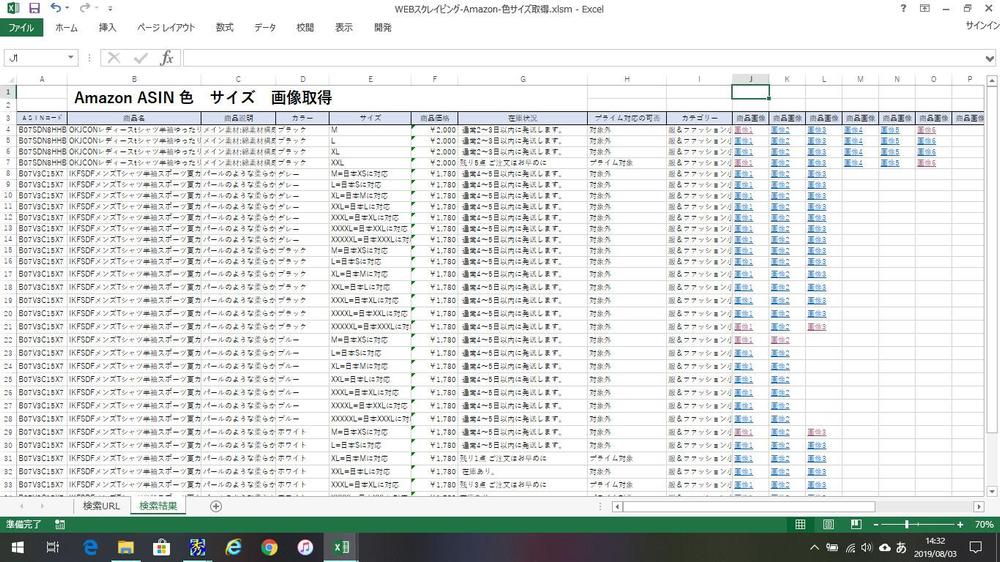The width and height of the screenshot is (1000, 562).
Task: Click the right arrow of the horizontal scrollbar
Action: [x=978, y=507]
